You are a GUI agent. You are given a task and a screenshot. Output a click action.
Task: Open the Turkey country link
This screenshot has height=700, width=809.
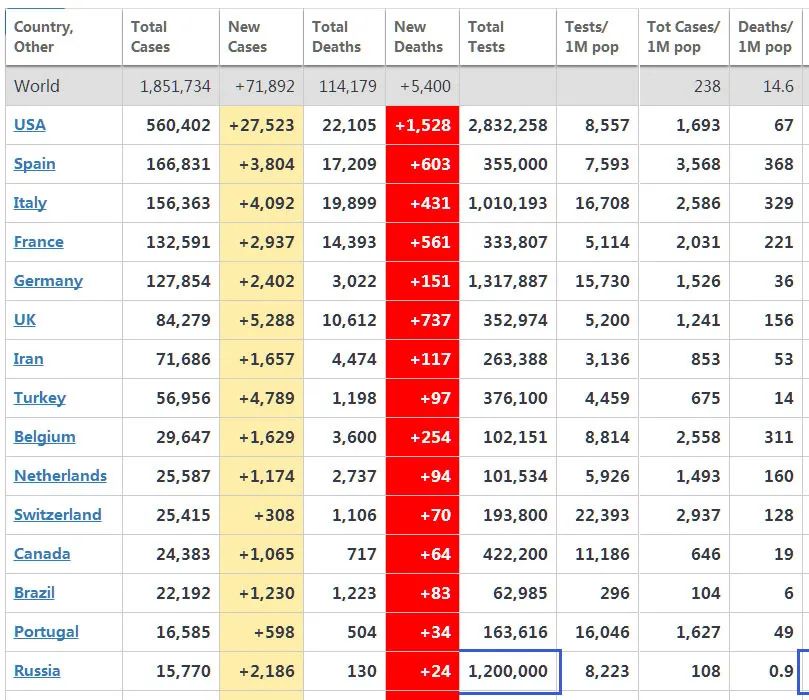[40, 398]
